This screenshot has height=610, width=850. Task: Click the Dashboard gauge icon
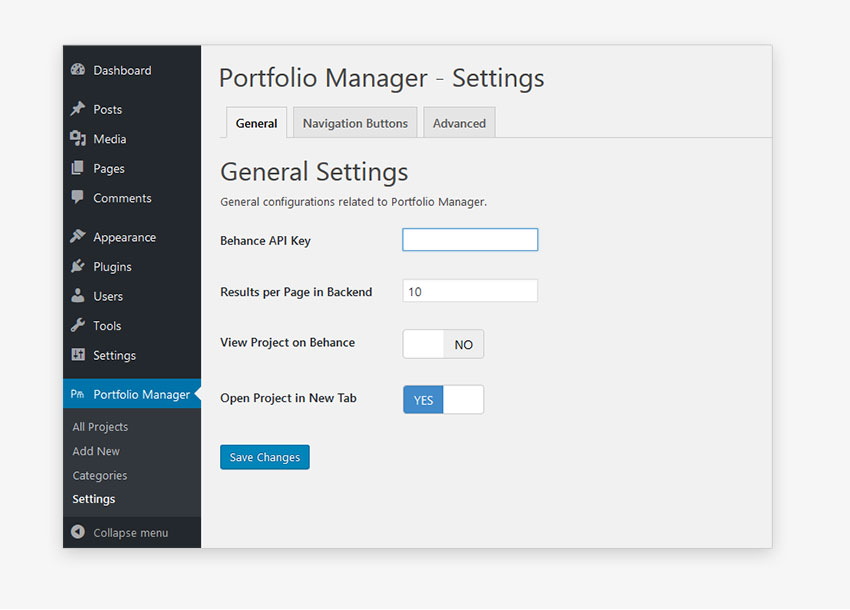pyautogui.click(x=78, y=70)
